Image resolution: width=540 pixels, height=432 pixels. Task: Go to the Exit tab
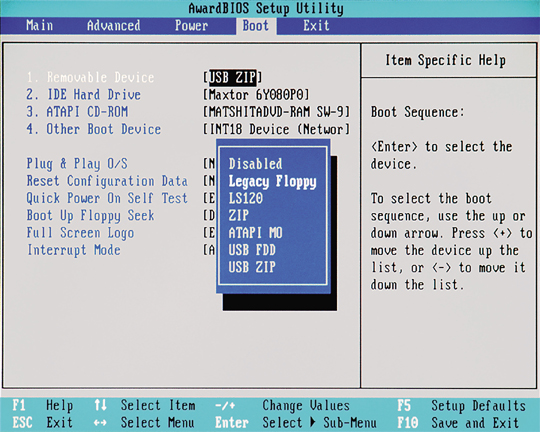[x=316, y=25]
